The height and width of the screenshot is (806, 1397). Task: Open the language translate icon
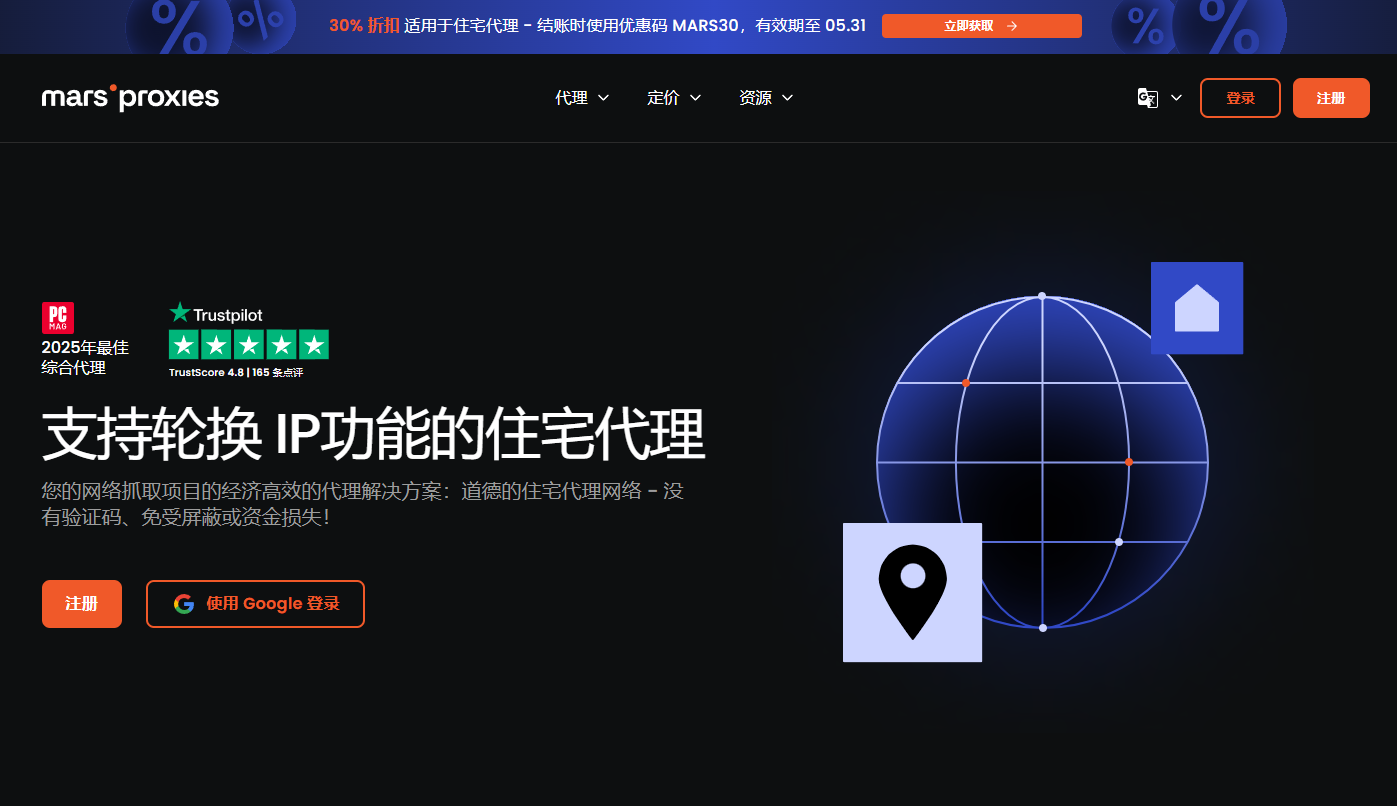point(1148,98)
